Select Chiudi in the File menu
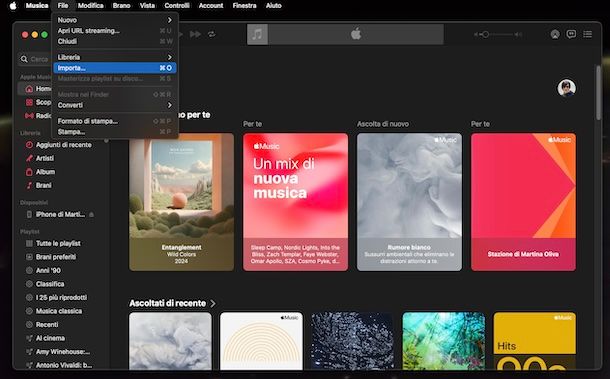Image resolution: width=610 pixels, height=379 pixels. pos(115,41)
